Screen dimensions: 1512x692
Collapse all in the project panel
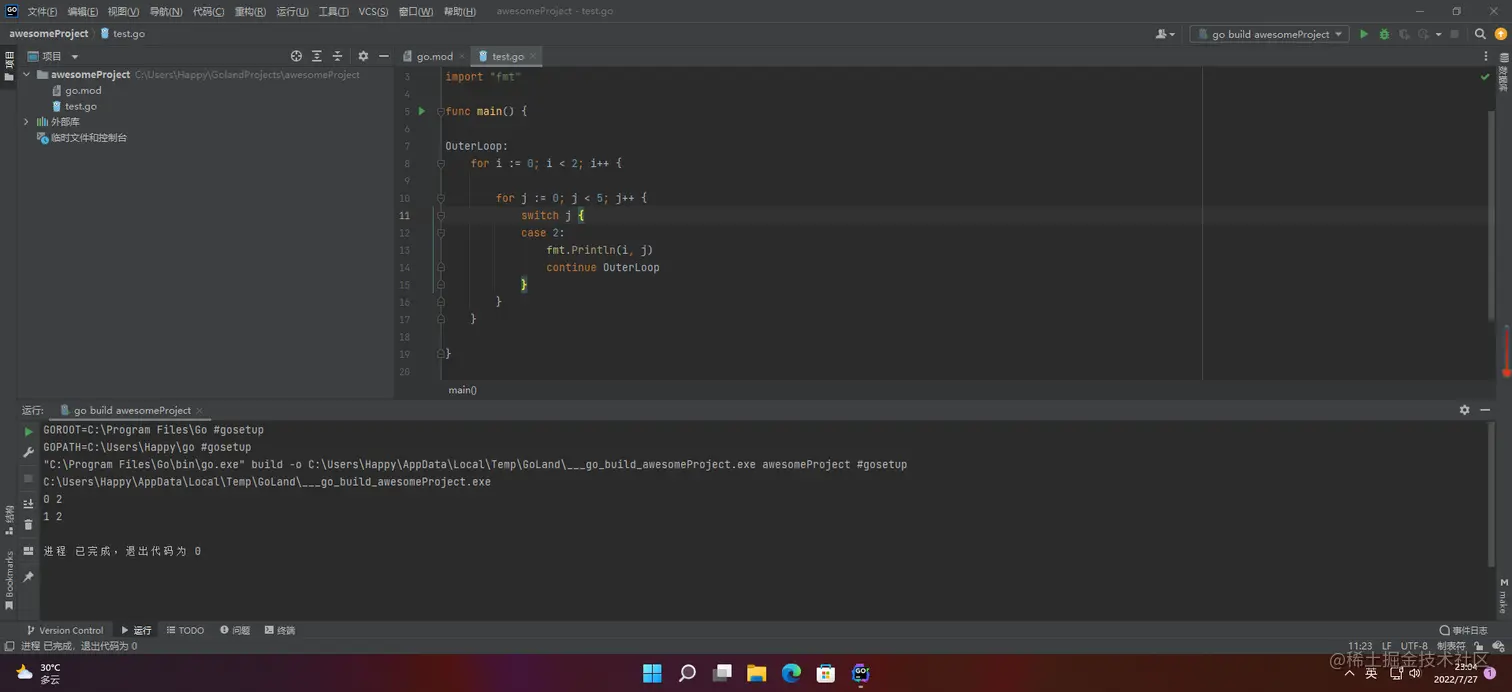click(x=337, y=56)
